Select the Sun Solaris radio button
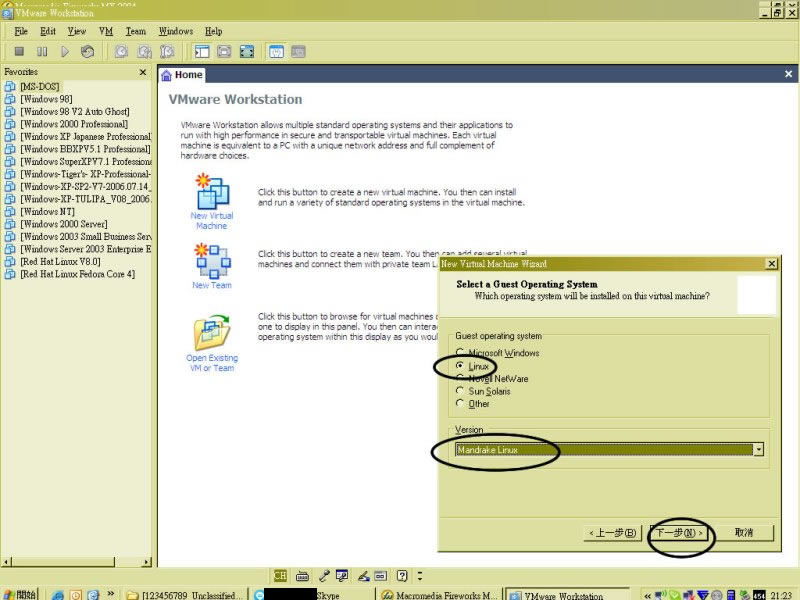 pos(460,391)
